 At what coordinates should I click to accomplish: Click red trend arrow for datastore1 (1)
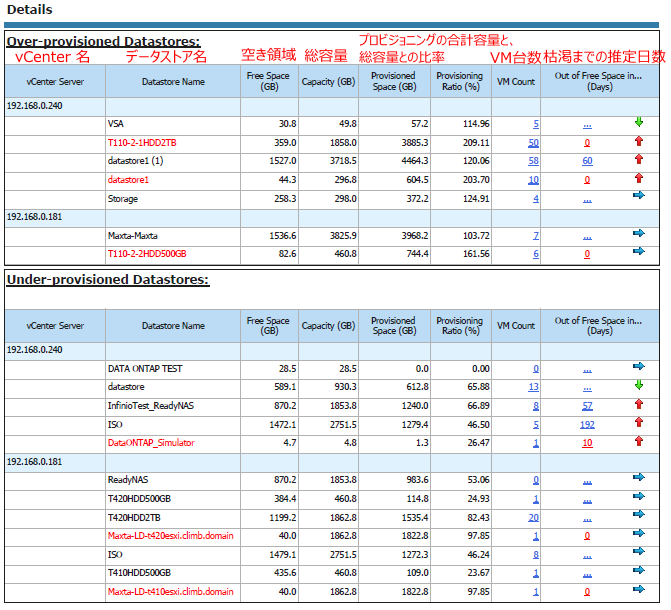pyautogui.click(x=638, y=159)
